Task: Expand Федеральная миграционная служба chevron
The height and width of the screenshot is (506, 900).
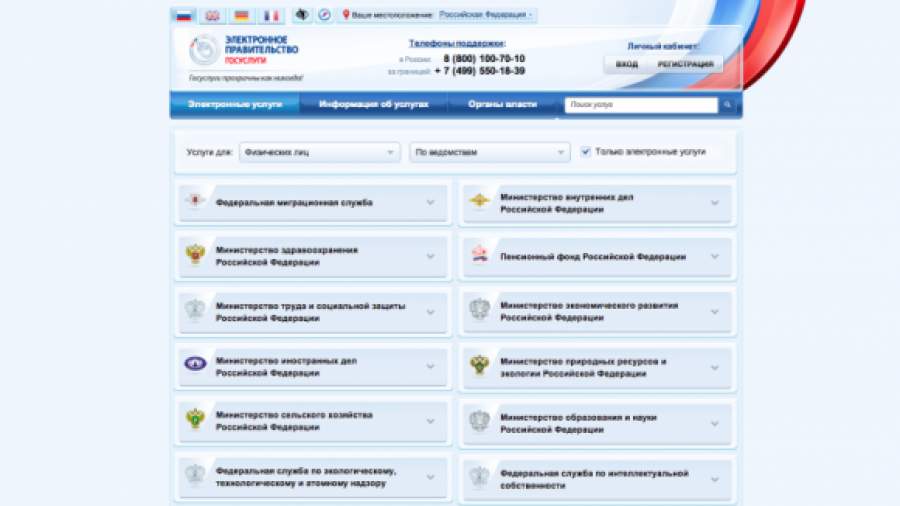Action: click(430, 203)
